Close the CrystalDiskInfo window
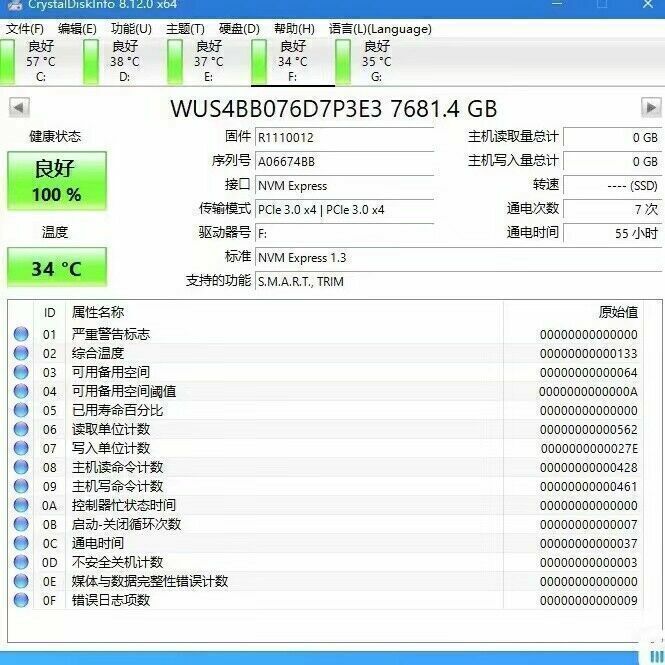This screenshot has height=665, width=665. 648,4
